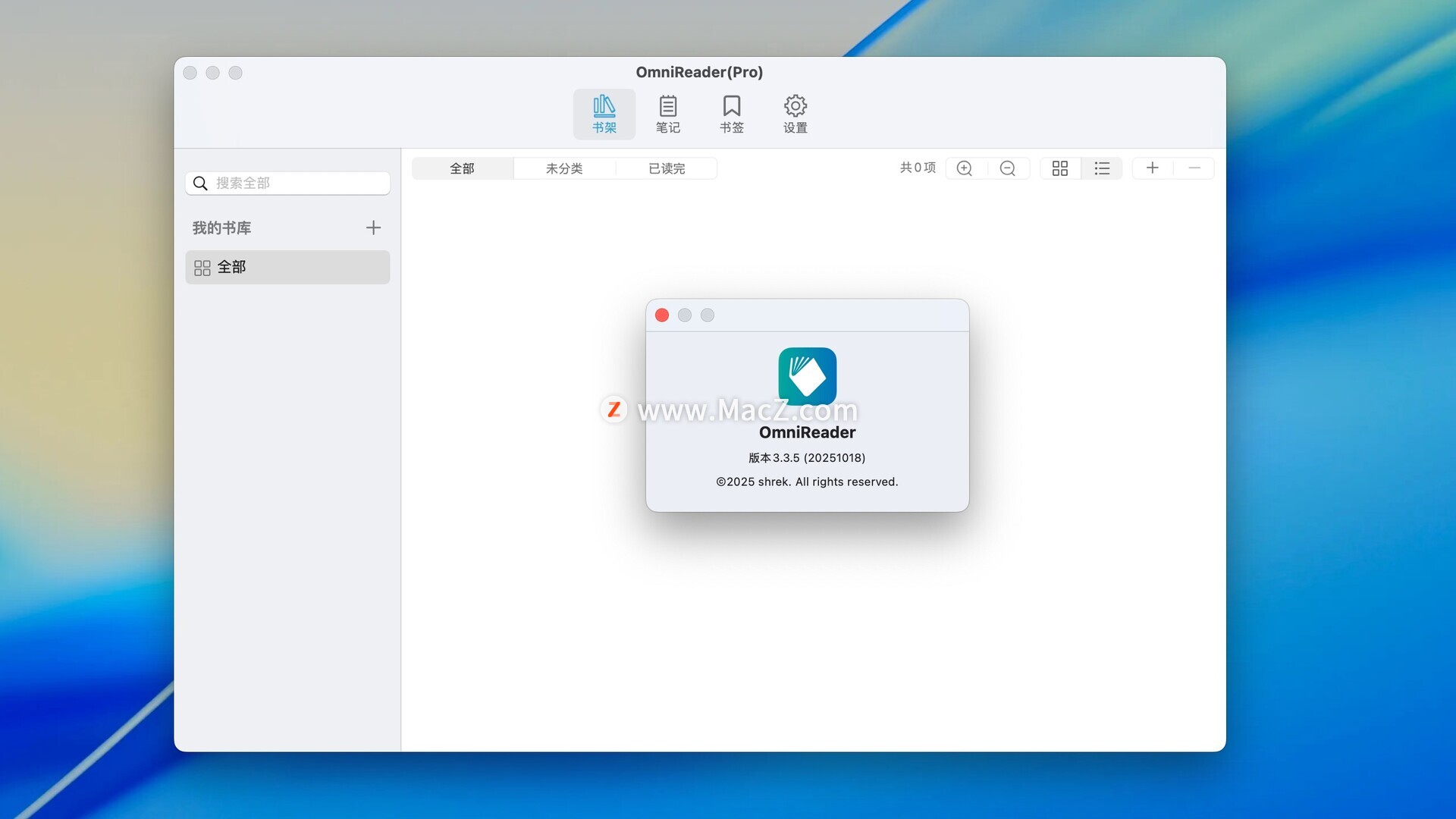Click the zoom out magnifier icon
Image resolution: width=1456 pixels, height=819 pixels.
[x=1008, y=168]
